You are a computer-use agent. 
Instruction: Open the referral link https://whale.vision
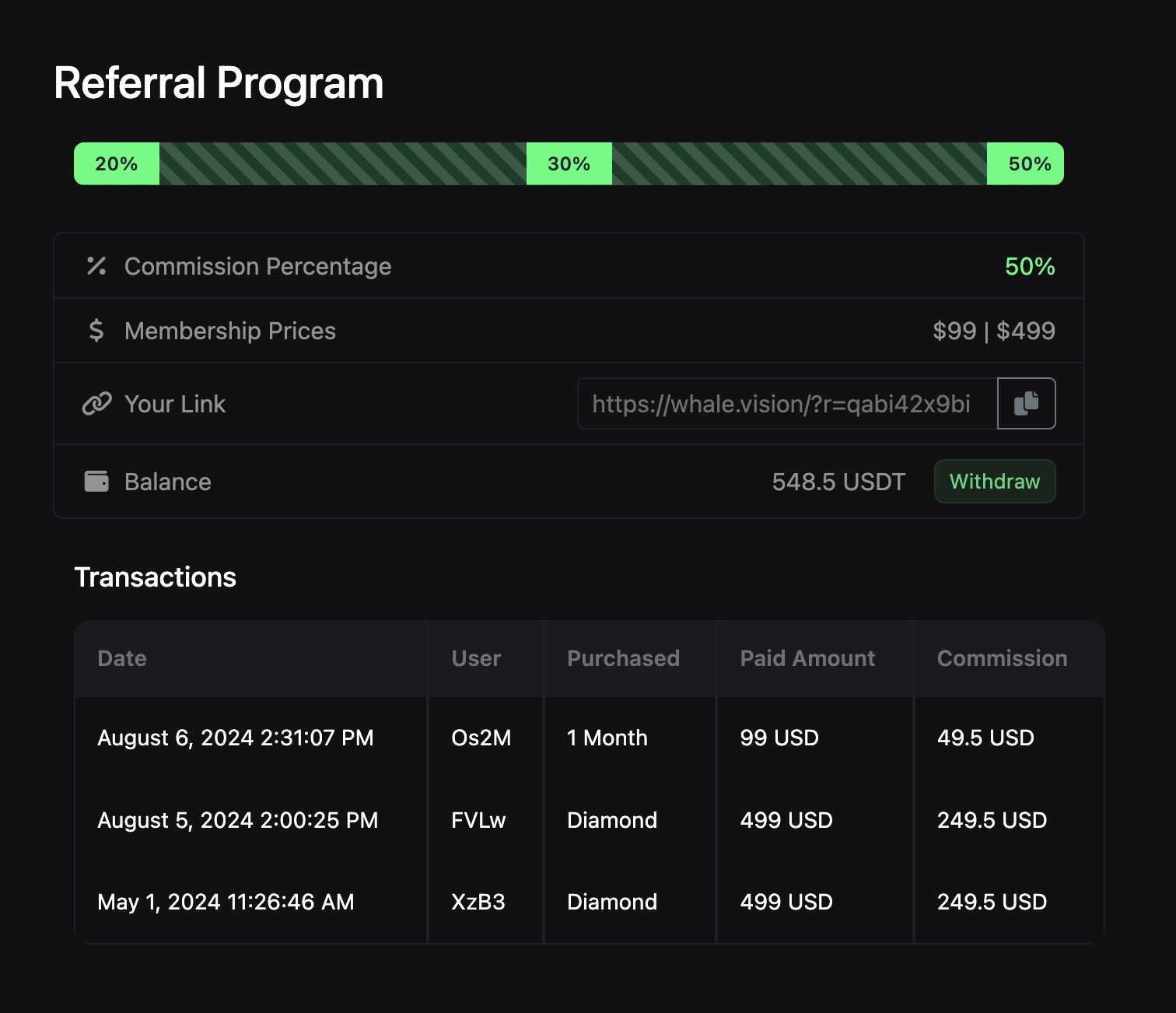coord(781,404)
